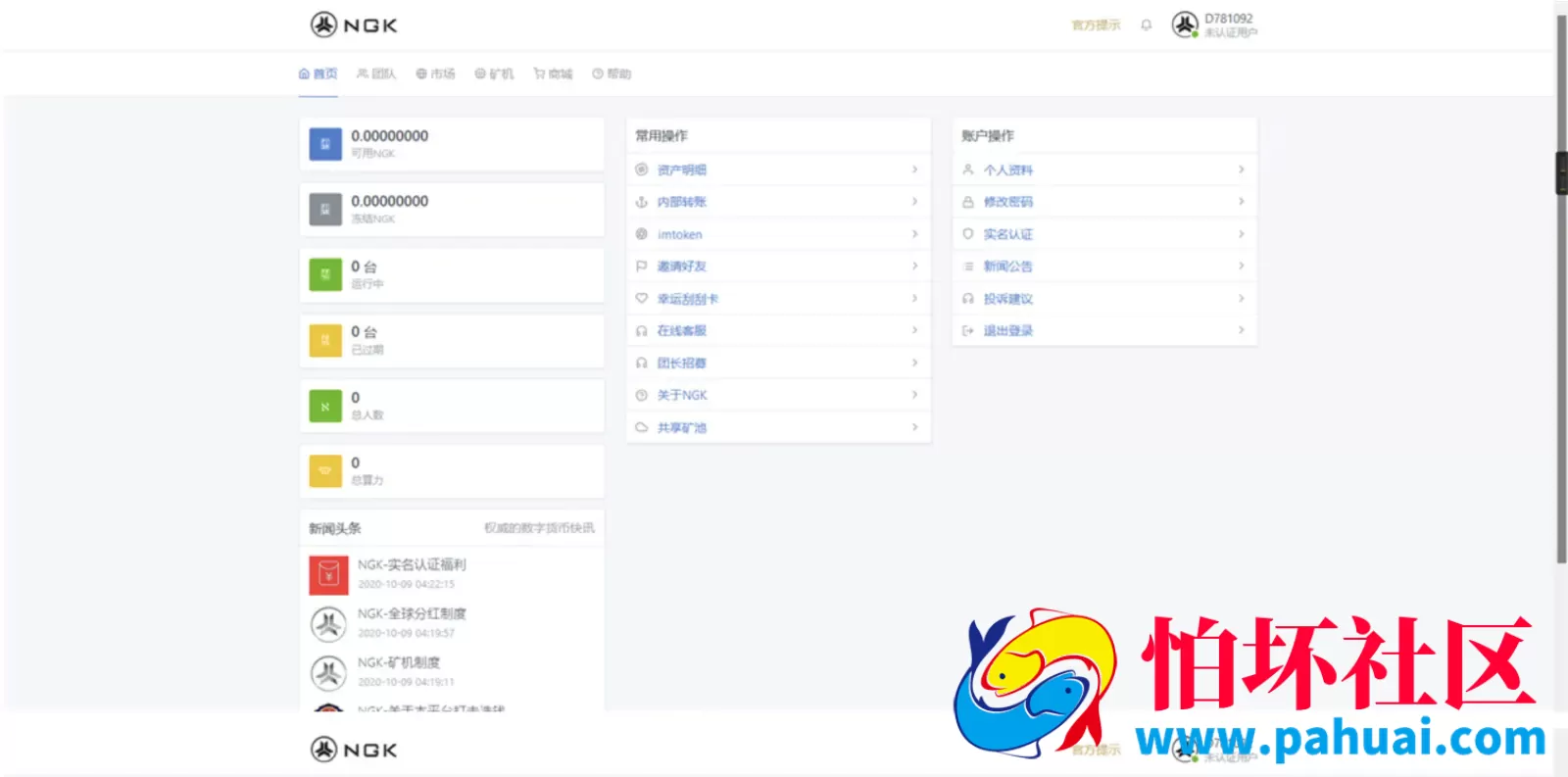Image resolution: width=1568 pixels, height=777 pixels.
Task: Open the D781092 user avatar
Action: click(x=1185, y=24)
